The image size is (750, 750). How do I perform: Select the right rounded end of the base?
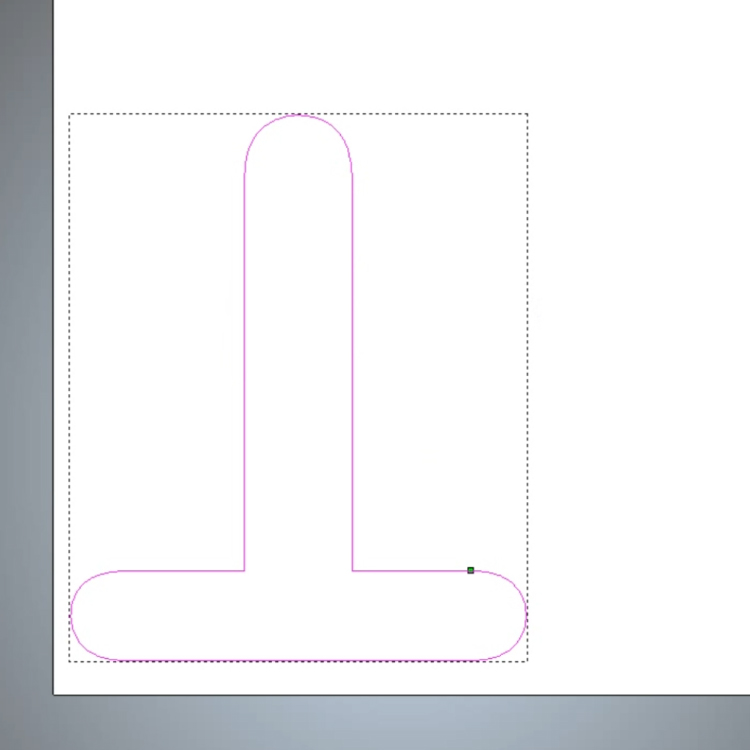pos(525,615)
